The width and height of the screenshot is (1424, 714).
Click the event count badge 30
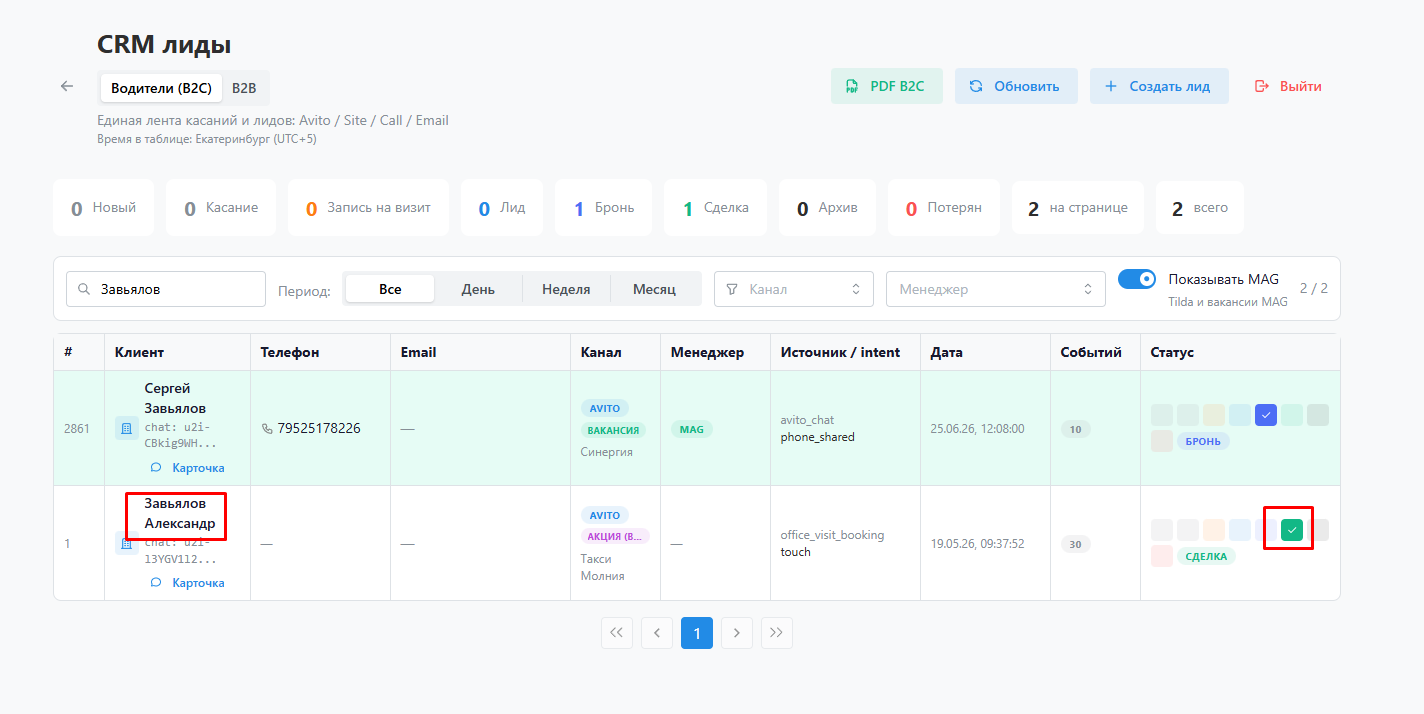[1075, 544]
